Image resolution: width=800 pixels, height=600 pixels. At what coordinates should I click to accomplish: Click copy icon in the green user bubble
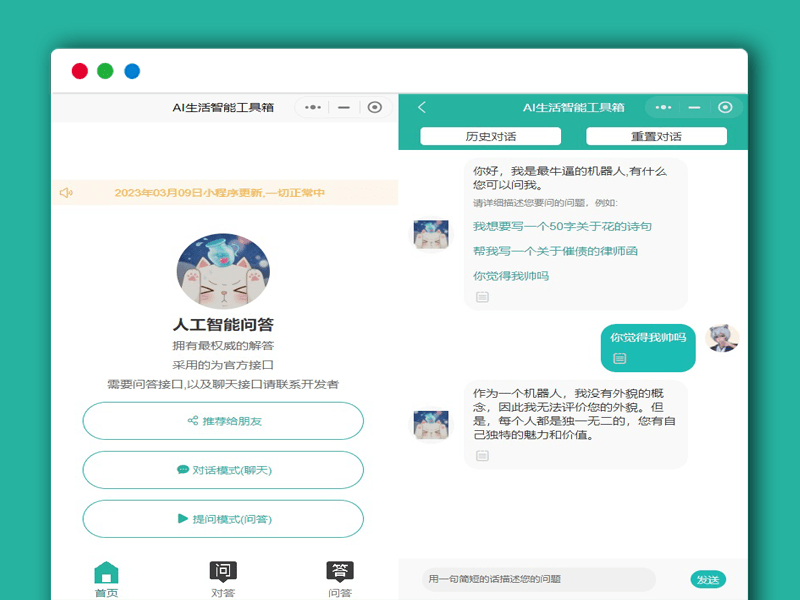[x=619, y=359]
